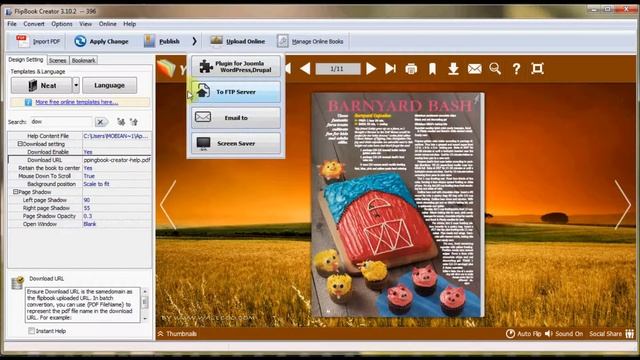
Task: Collapse the Download setting group
Action: (20, 144)
